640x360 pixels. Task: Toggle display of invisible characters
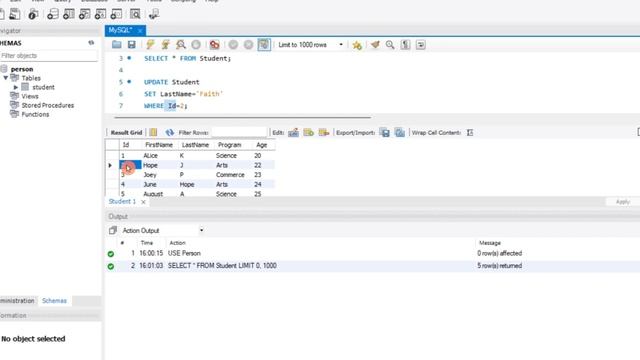click(x=405, y=44)
